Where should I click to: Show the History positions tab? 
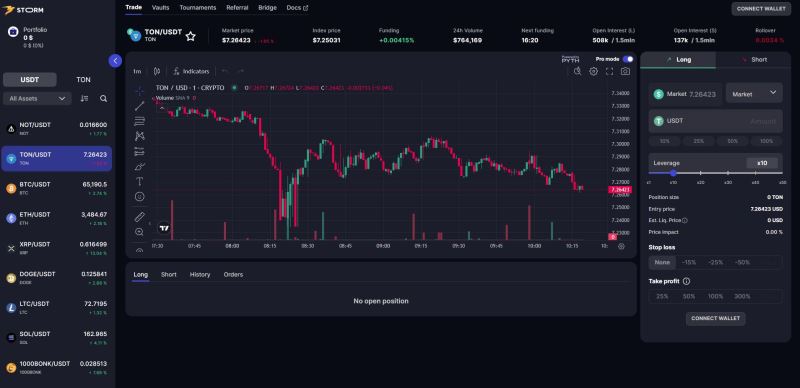(200, 275)
